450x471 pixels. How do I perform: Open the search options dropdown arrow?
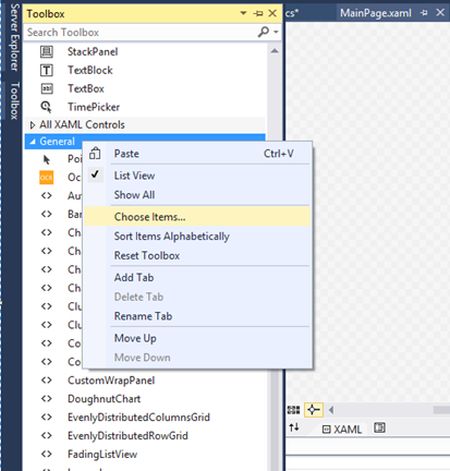[276, 32]
